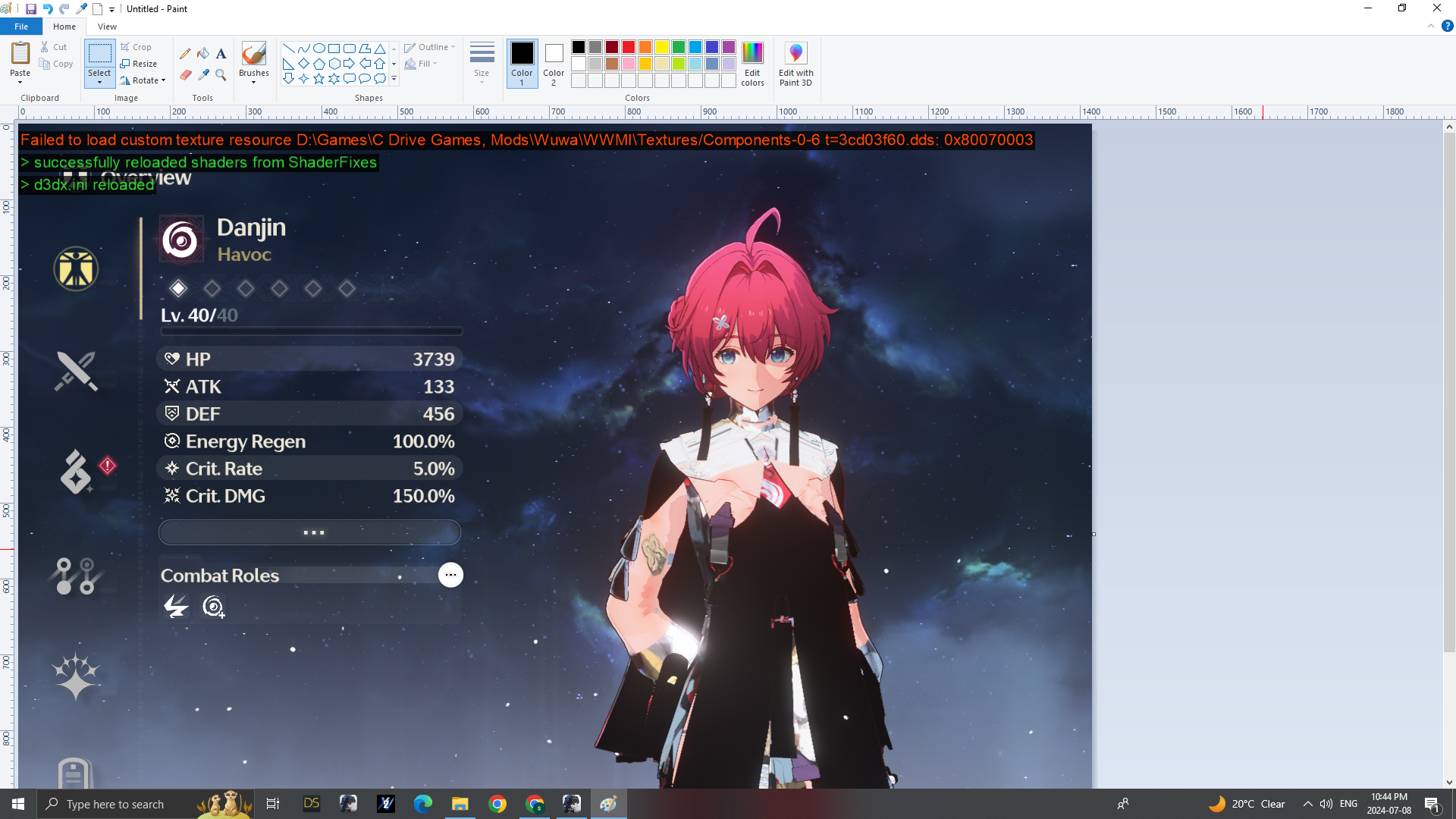Choose the Triangle shape
Viewport: 1456px width, 819px height.
coord(380,48)
